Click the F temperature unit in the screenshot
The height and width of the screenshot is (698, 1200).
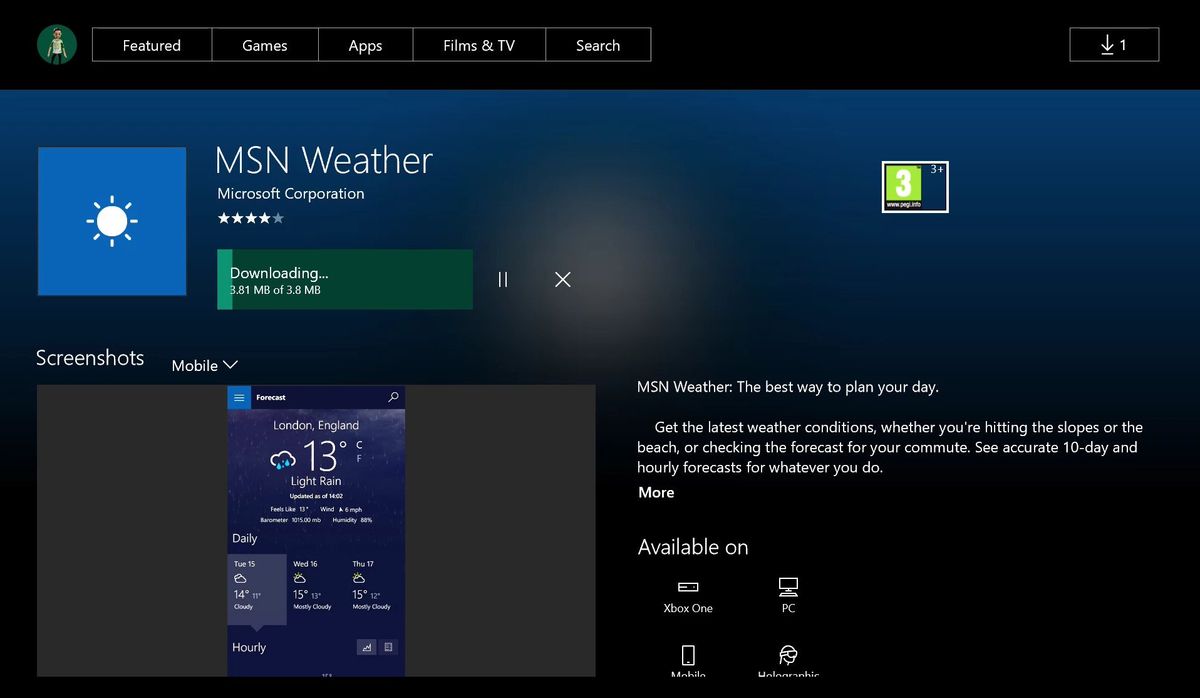click(359, 459)
